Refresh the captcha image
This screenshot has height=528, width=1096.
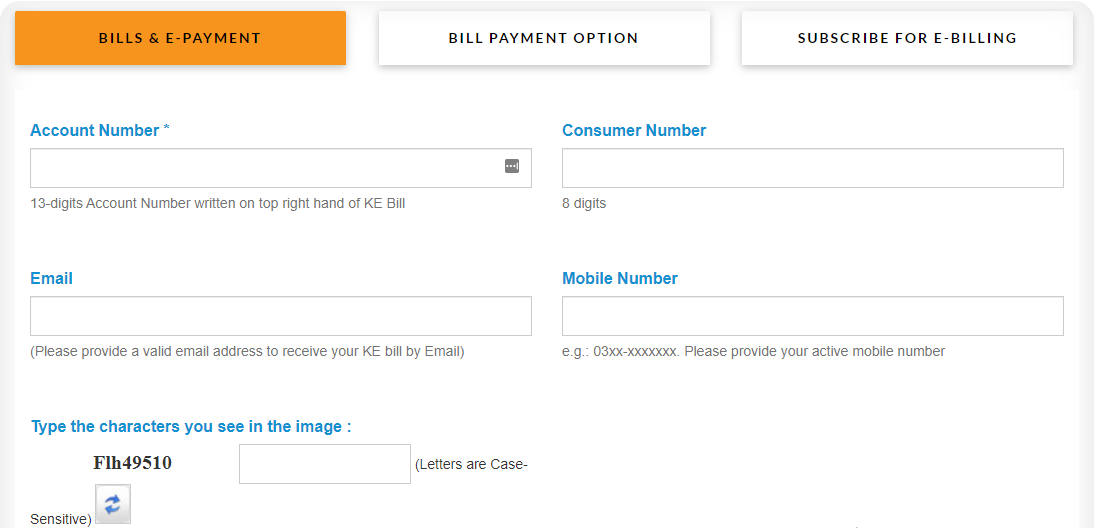[x=113, y=504]
